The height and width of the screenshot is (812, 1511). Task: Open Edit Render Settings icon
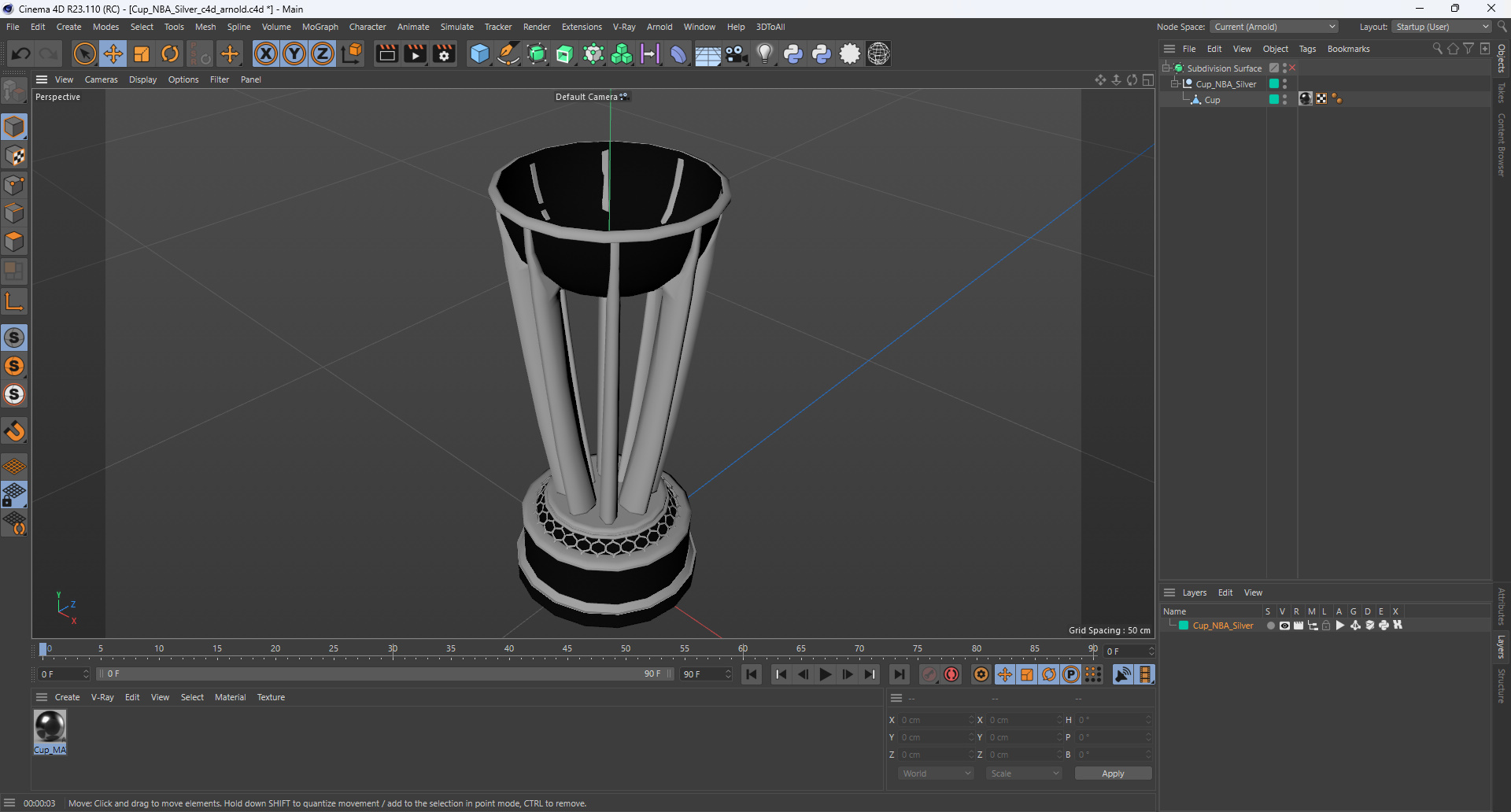pyautogui.click(x=444, y=54)
